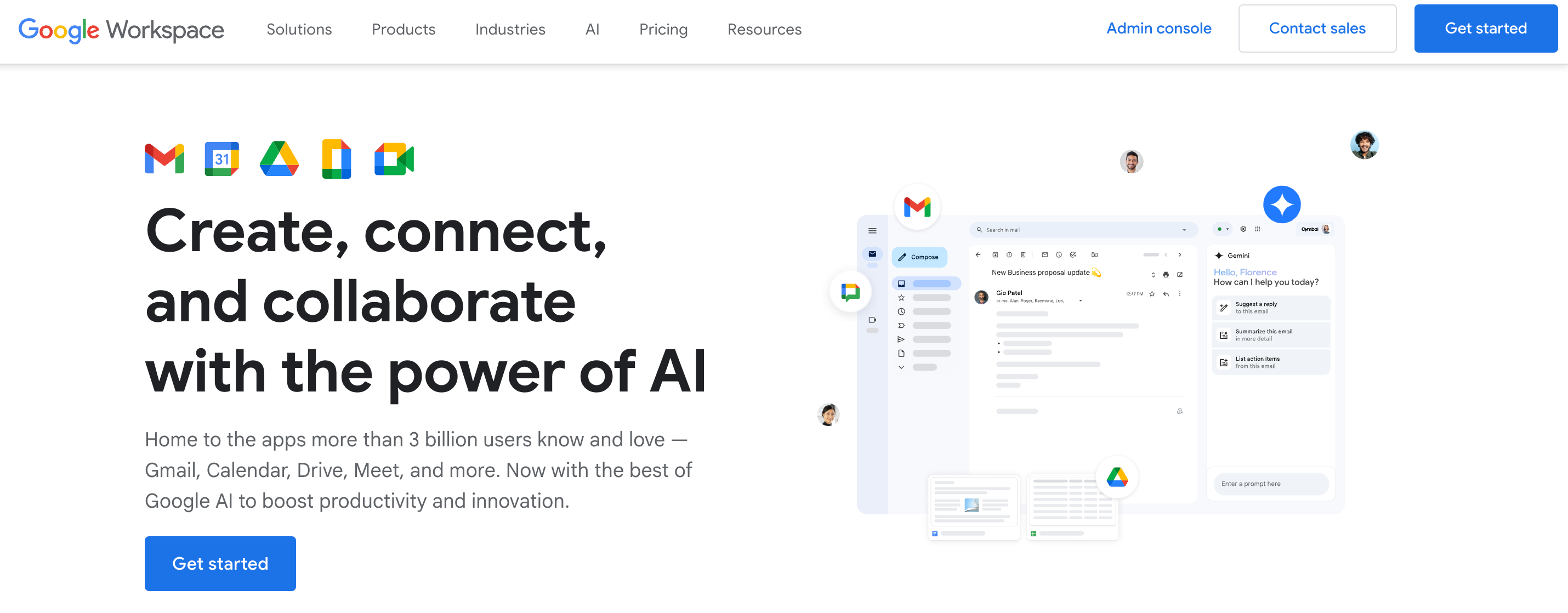Click Get started below the hero paragraph
The image size is (1568, 613).
(x=220, y=564)
